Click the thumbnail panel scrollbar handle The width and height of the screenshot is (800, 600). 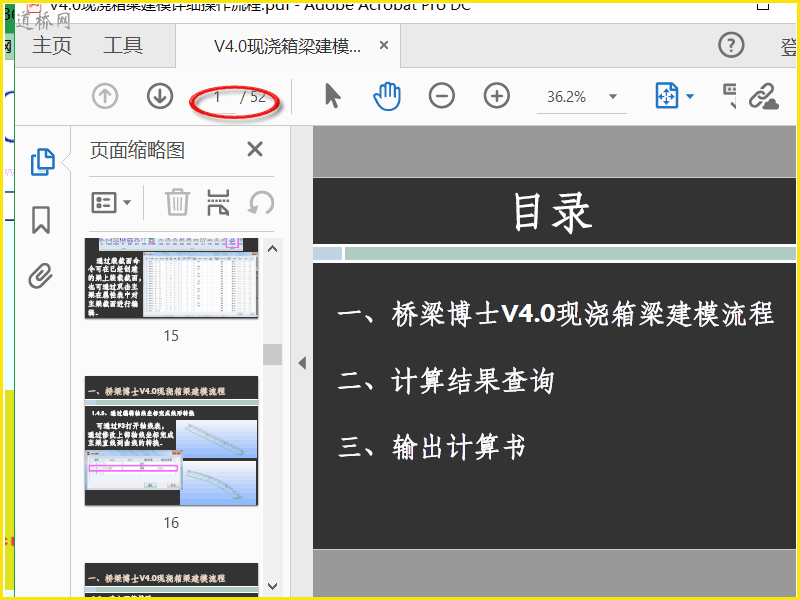tap(272, 354)
